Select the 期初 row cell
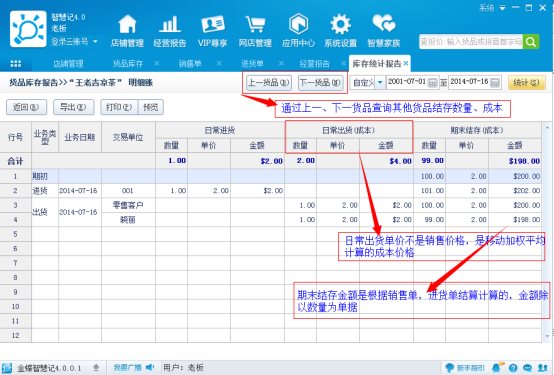Screen dimensions: 554x375 click(x=45, y=176)
